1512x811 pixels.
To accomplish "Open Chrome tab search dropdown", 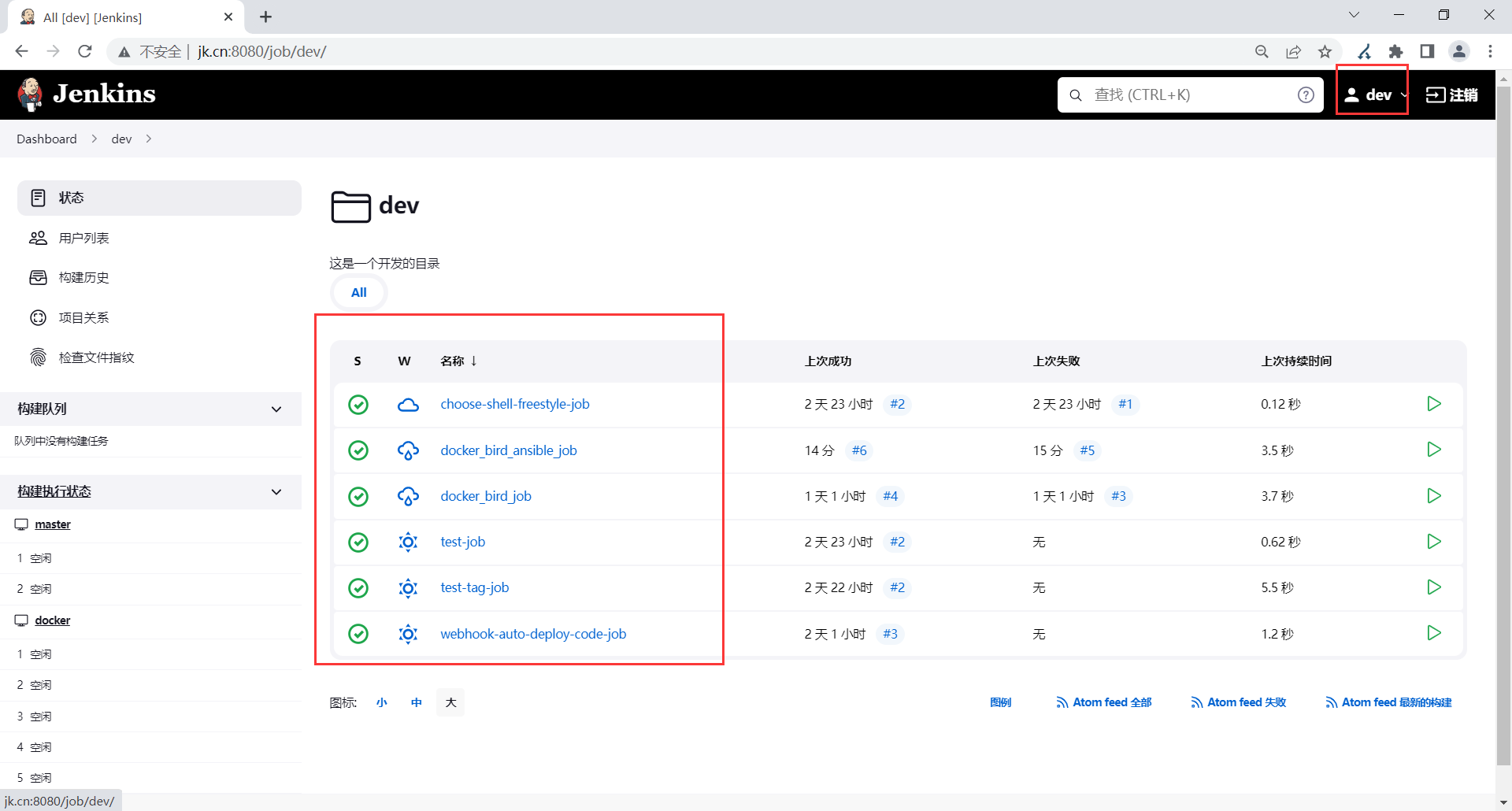I will [x=1354, y=15].
